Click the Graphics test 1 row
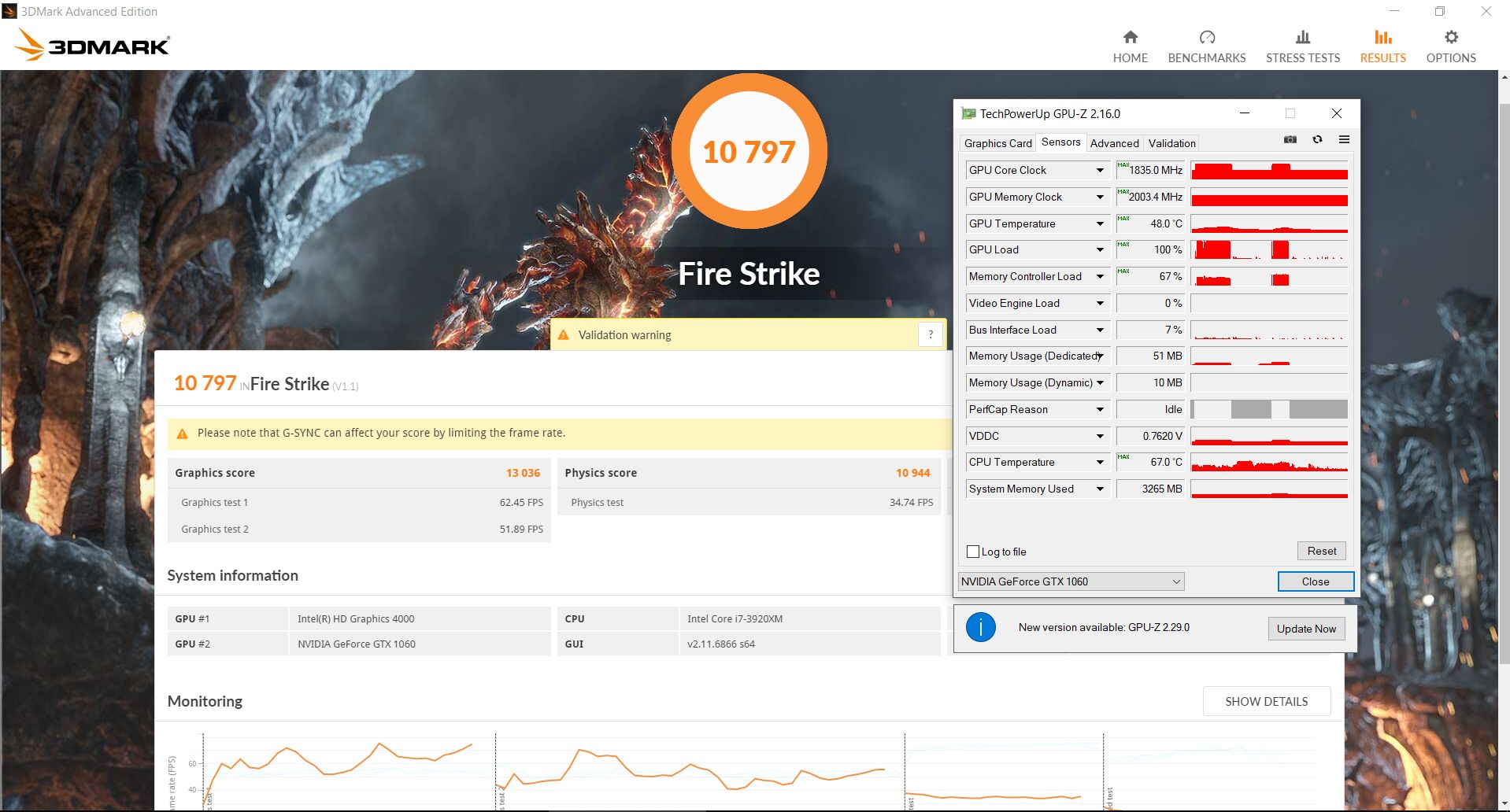Viewport: 1510px width, 812px height. click(x=359, y=502)
